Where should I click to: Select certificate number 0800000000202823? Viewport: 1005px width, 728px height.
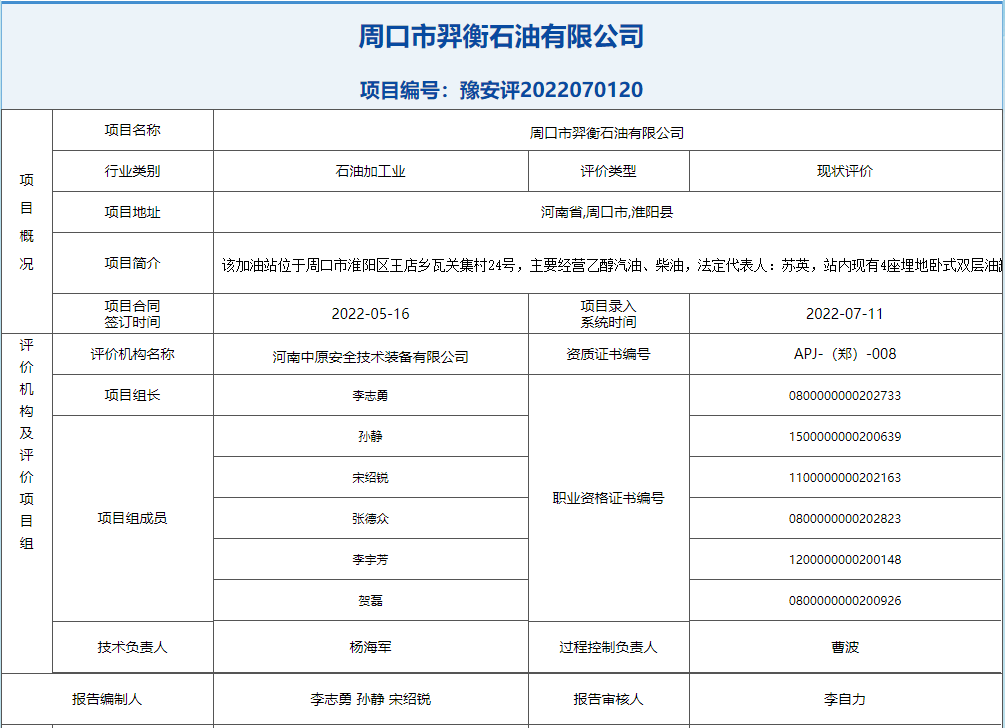pyautogui.click(x=845, y=519)
